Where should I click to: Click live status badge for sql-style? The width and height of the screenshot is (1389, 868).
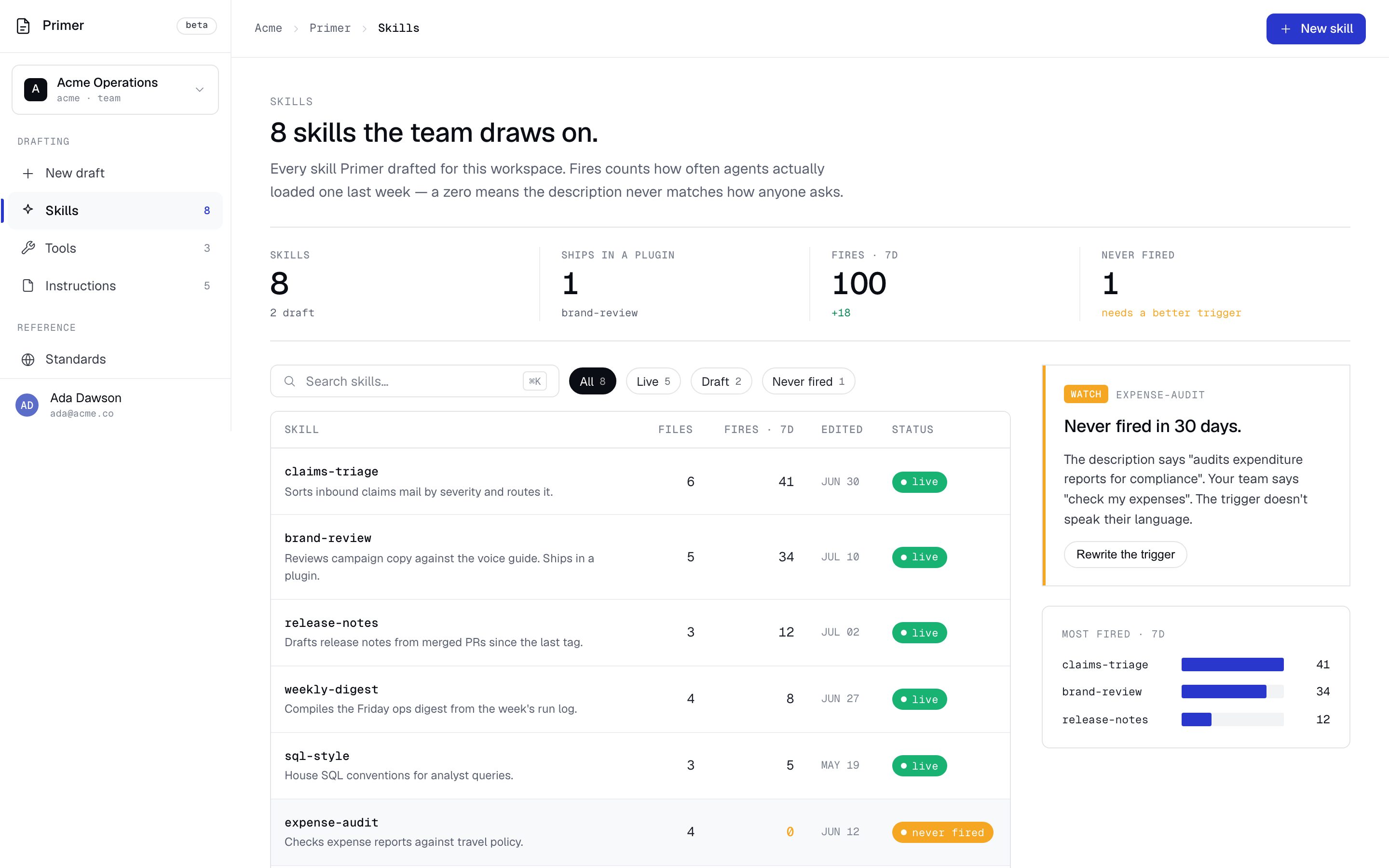pos(919,766)
